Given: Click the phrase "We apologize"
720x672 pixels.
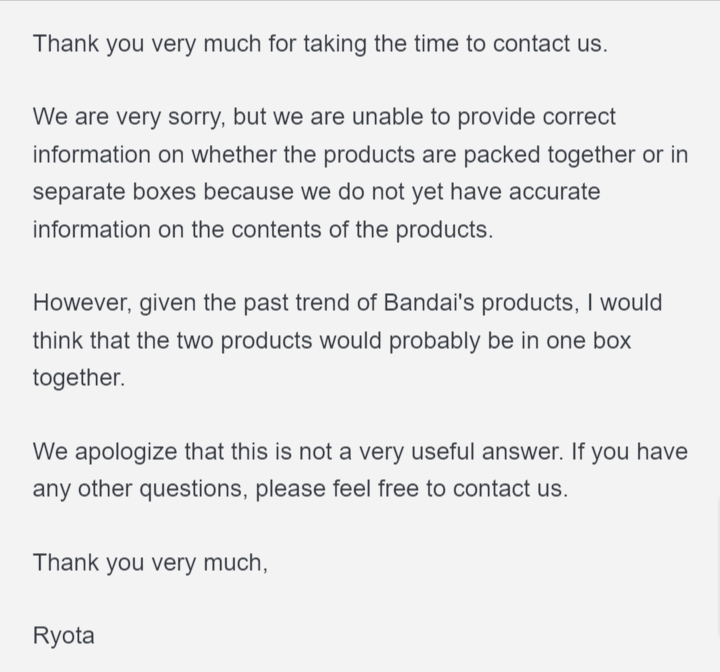Looking at the screenshot, I should click(x=105, y=452).
